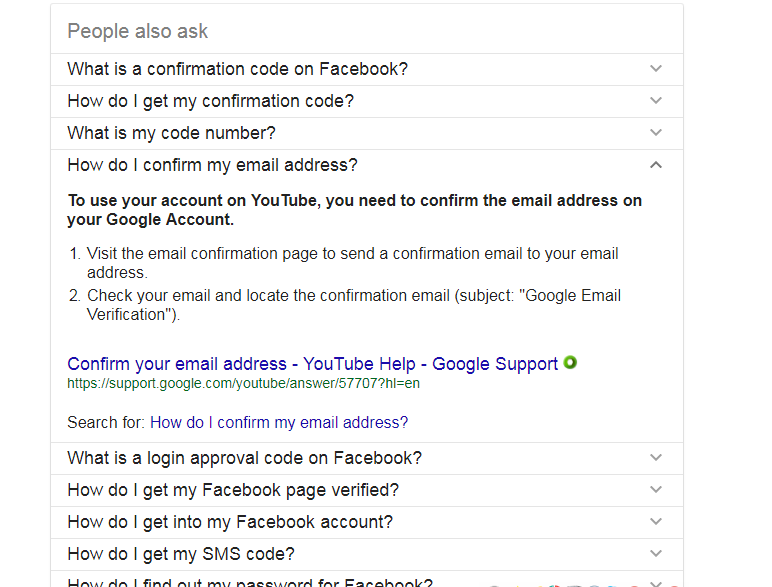
Task: Click the support.google.com/youtube/answer URL
Action: [244, 384]
